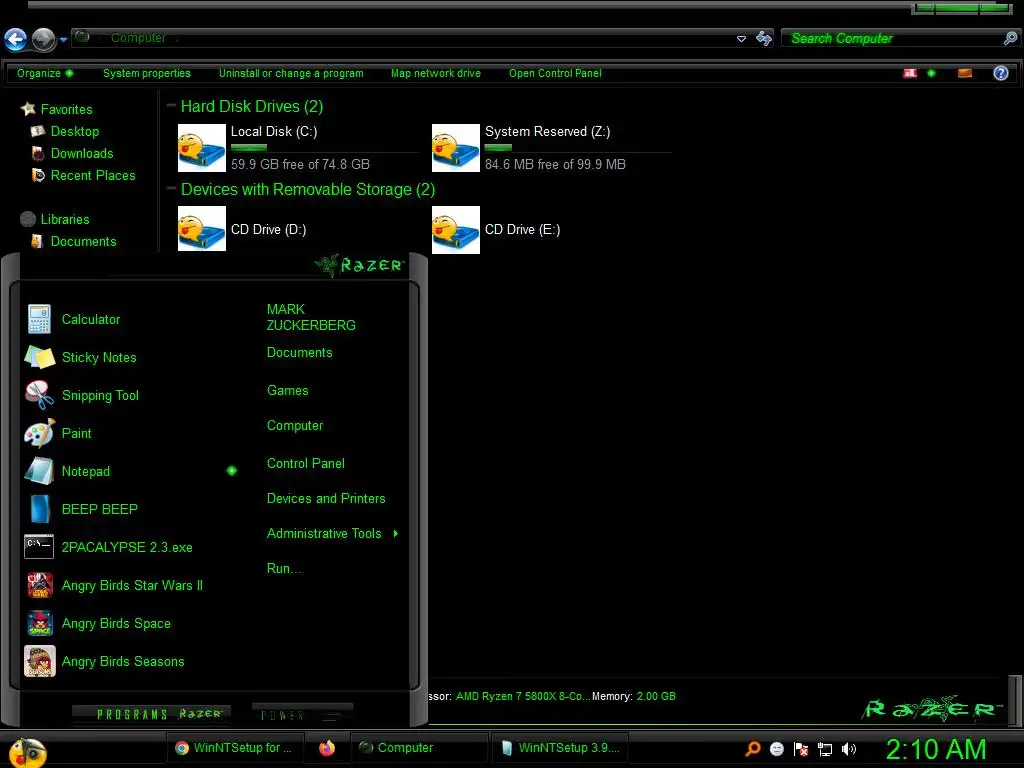This screenshot has width=1024, height=768.
Task: Open Recent Places in sidebar
Action: tap(93, 175)
